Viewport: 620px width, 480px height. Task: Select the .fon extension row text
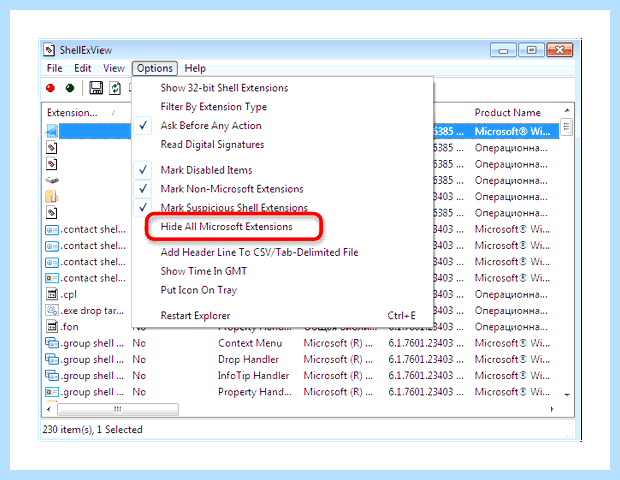(x=69, y=327)
